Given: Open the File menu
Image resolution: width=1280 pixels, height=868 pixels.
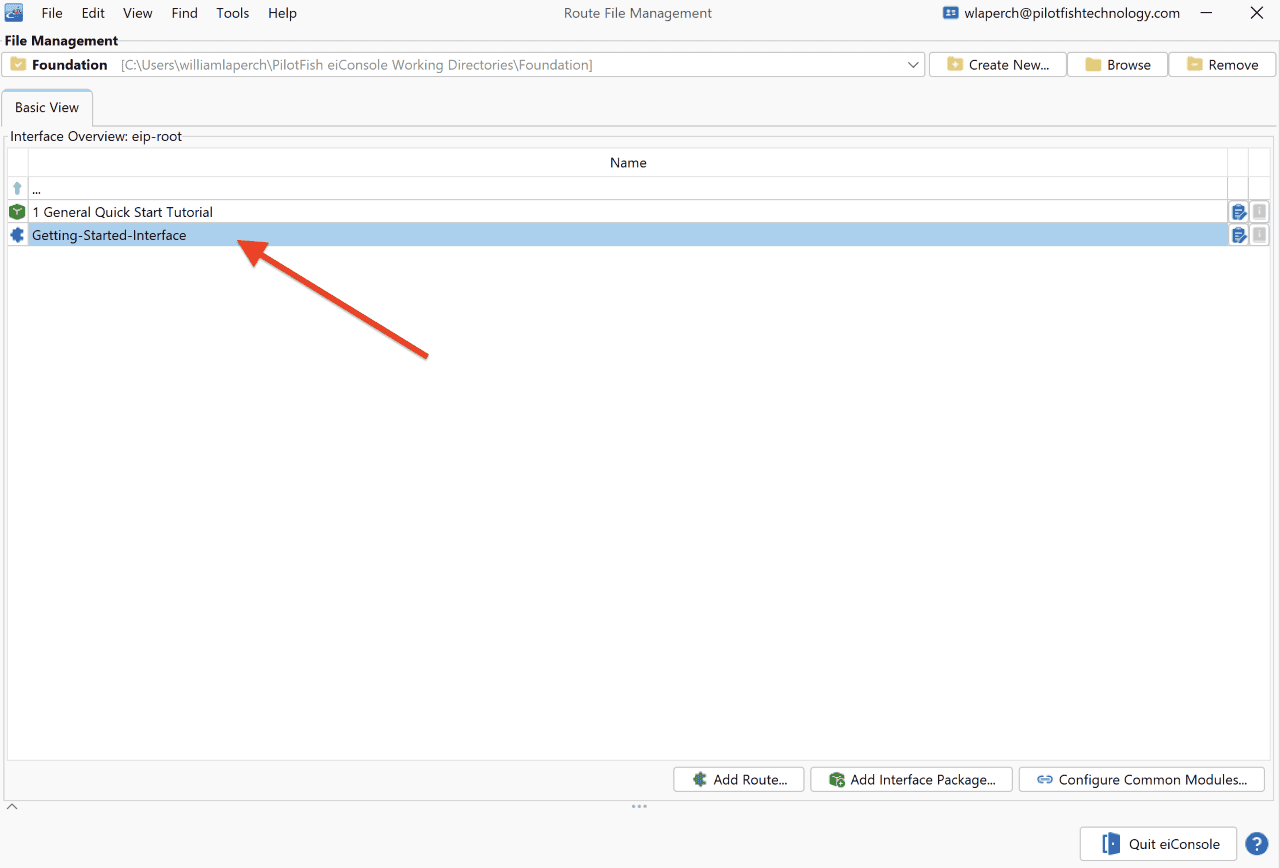Looking at the screenshot, I should click(x=52, y=13).
